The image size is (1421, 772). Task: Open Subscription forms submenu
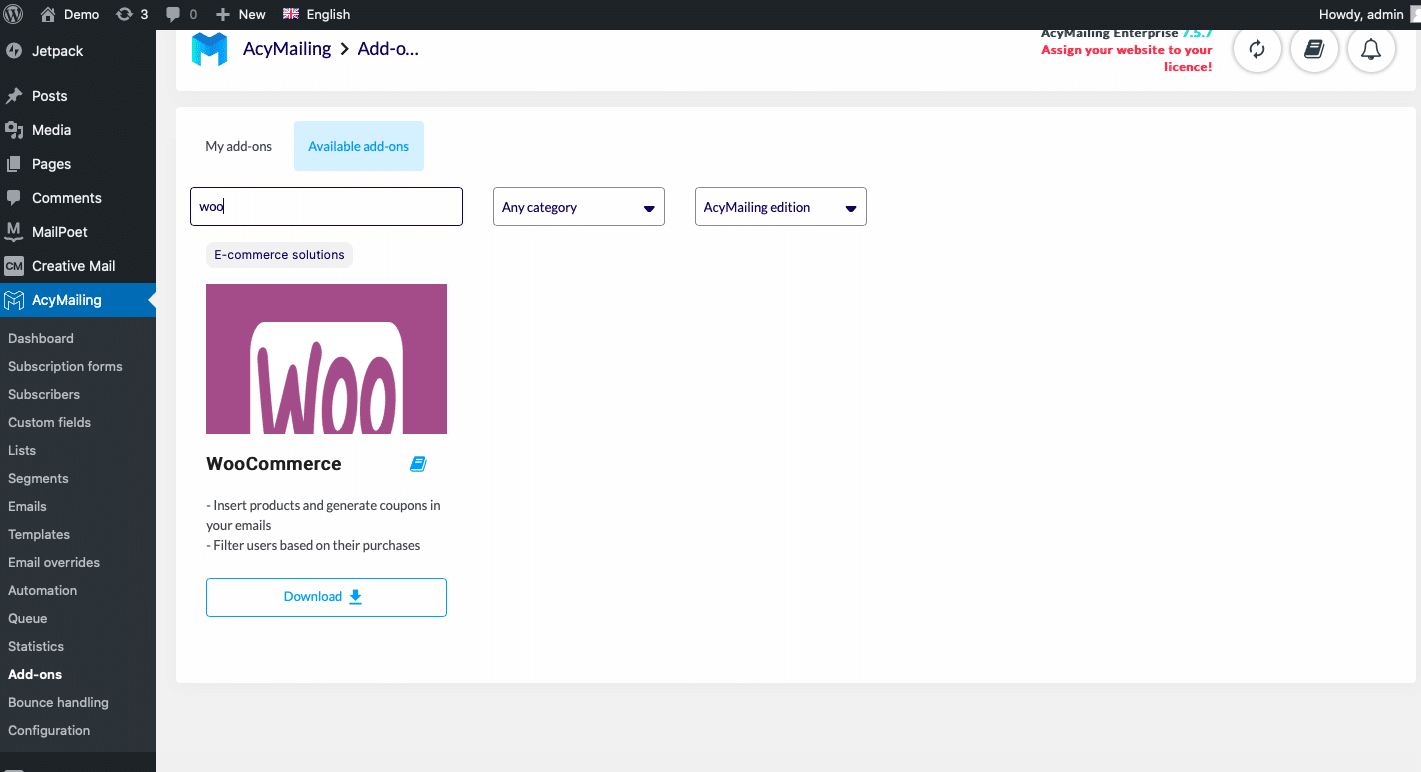tap(65, 366)
